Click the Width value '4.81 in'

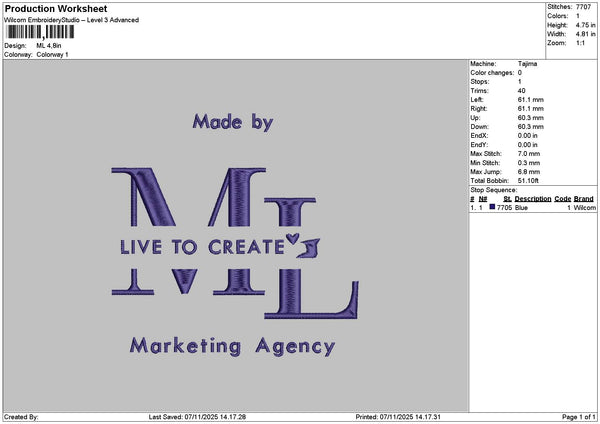click(585, 34)
